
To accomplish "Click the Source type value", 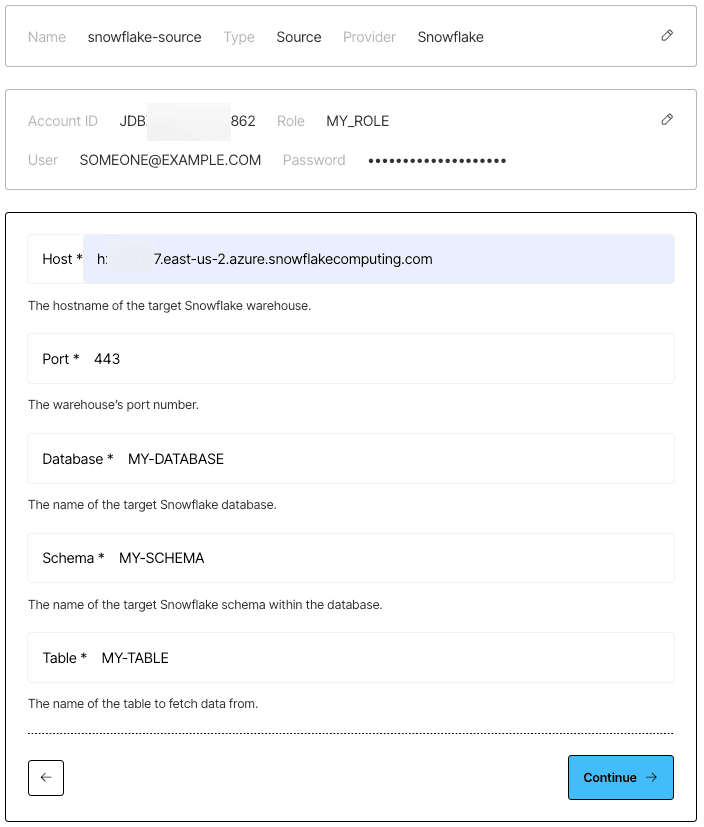I will [298, 37].
